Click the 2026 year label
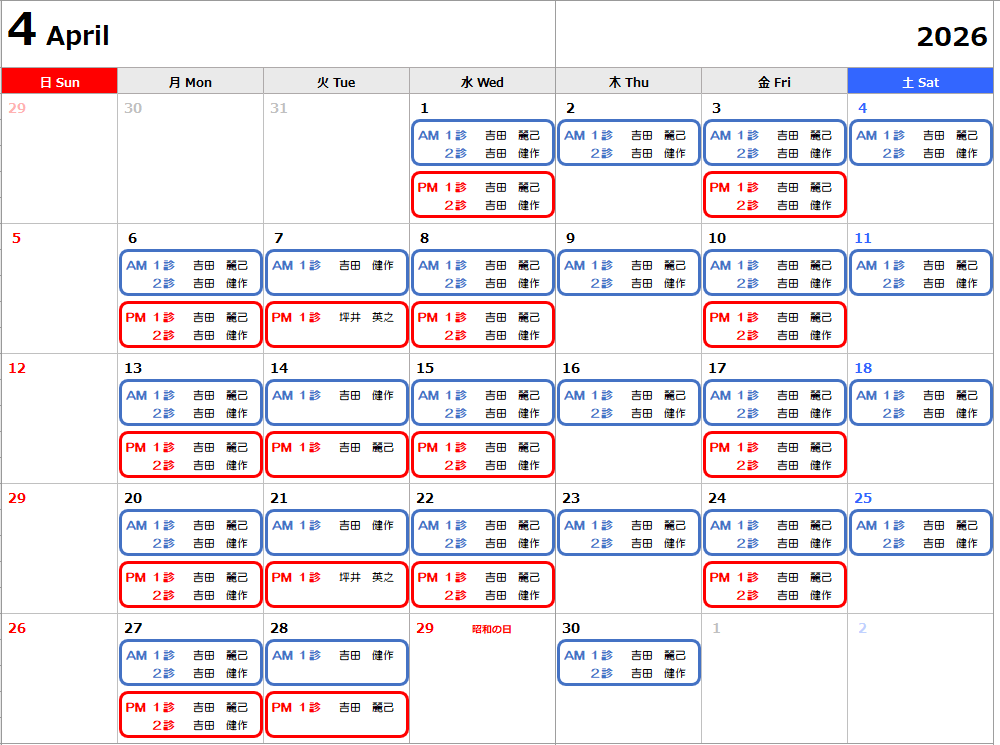Screen dimensions: 1000x745 (951, 37)
